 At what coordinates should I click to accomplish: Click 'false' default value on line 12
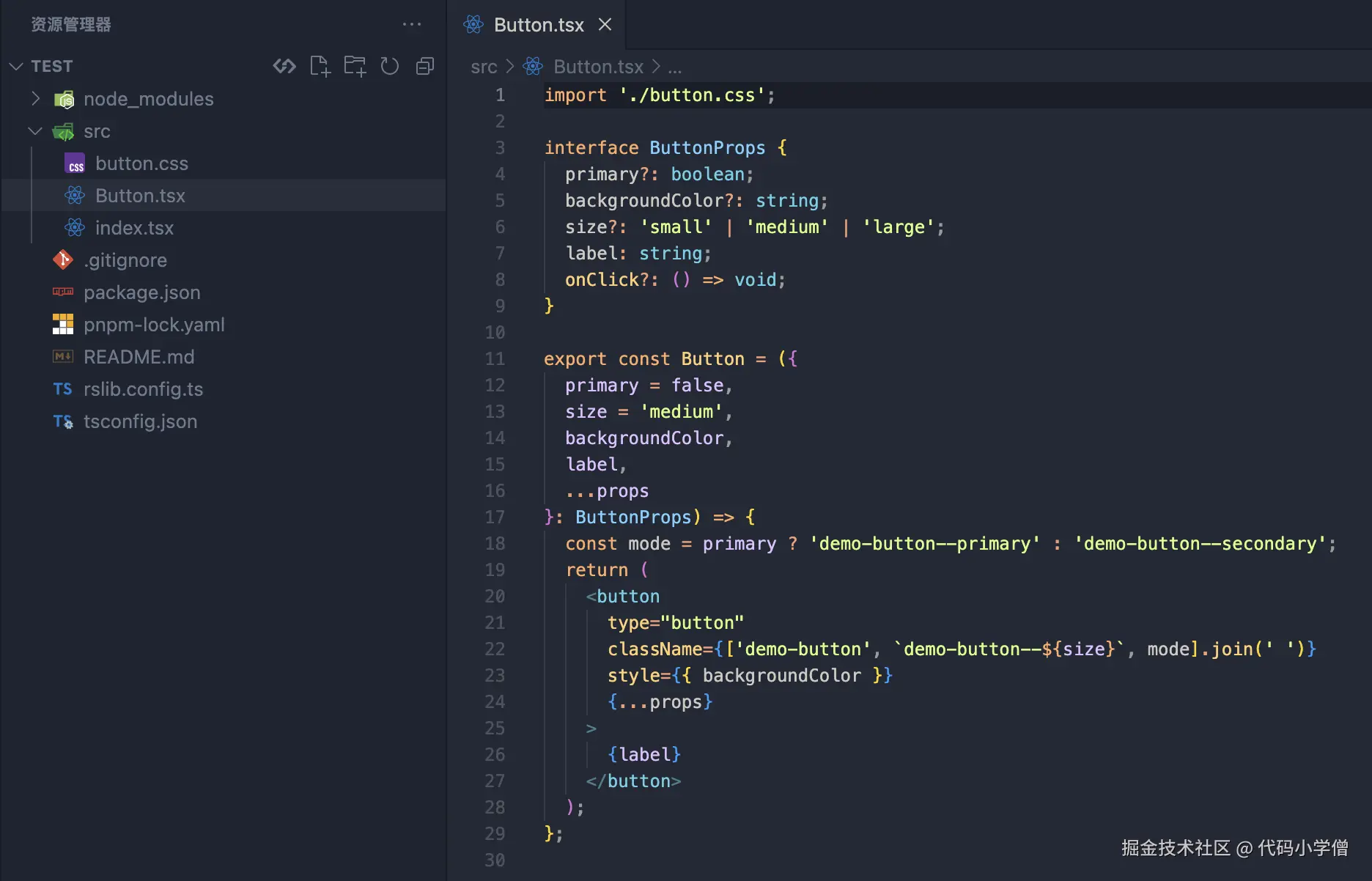pyautogui.click(x=698, y=386)
